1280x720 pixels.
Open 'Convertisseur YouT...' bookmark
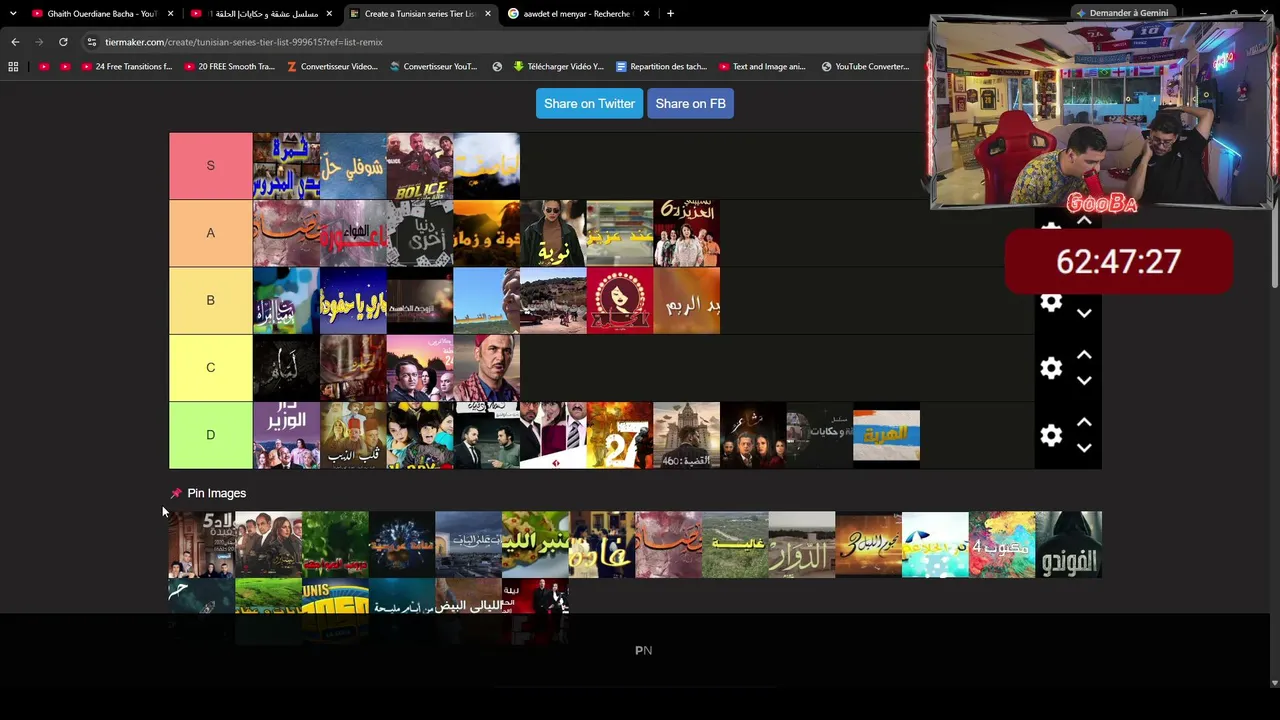434,67
